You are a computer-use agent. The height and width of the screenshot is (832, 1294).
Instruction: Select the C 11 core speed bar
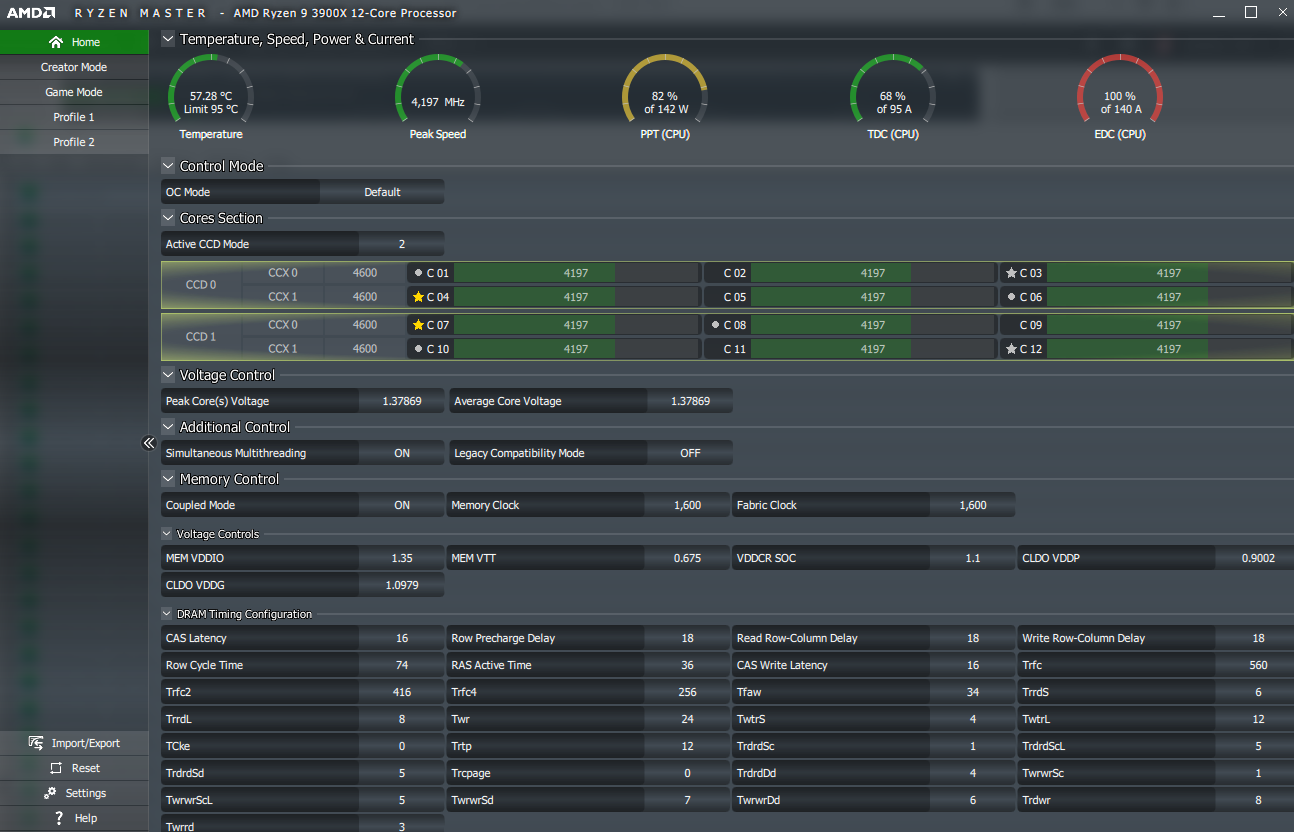[x=872, y=349]
